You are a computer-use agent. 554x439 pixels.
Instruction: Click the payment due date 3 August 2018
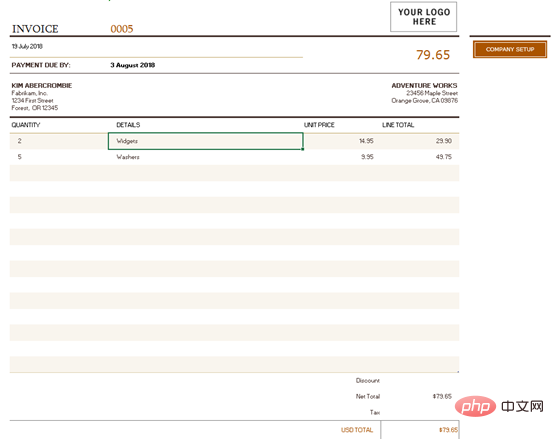click(x=132, y=65)
